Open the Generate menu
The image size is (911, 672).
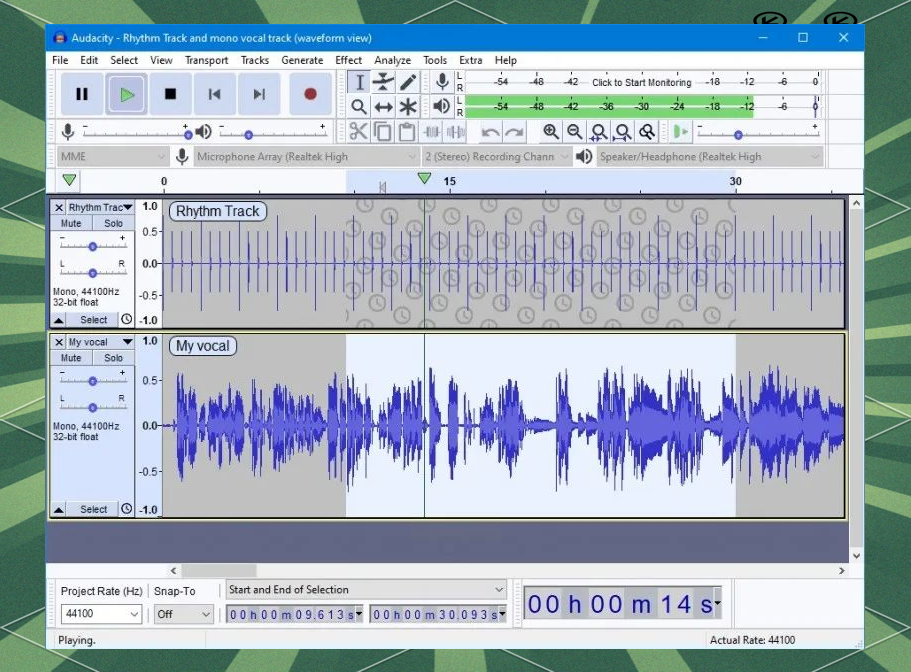(302, 60)
